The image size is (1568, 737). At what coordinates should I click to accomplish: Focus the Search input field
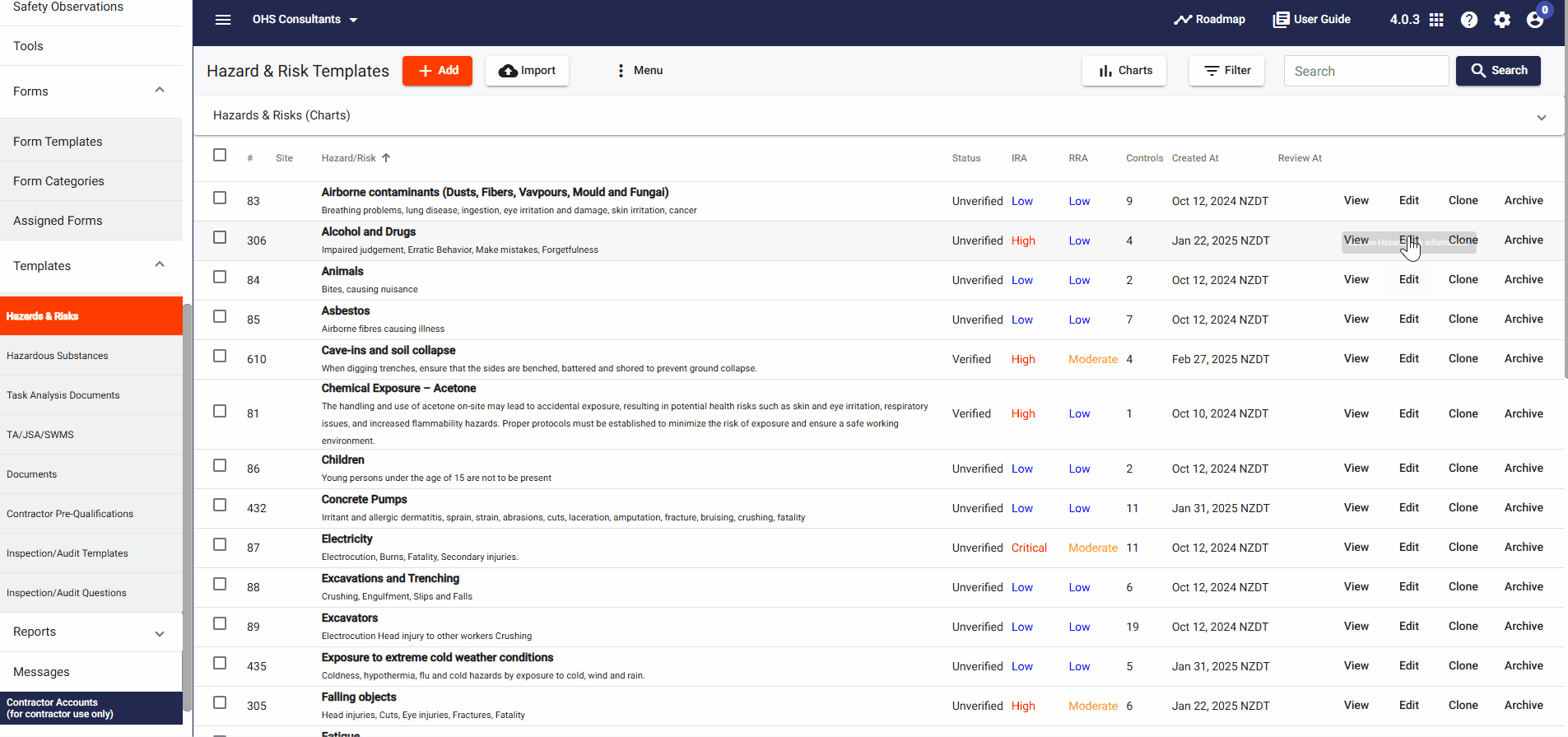tap(1366, 71)
